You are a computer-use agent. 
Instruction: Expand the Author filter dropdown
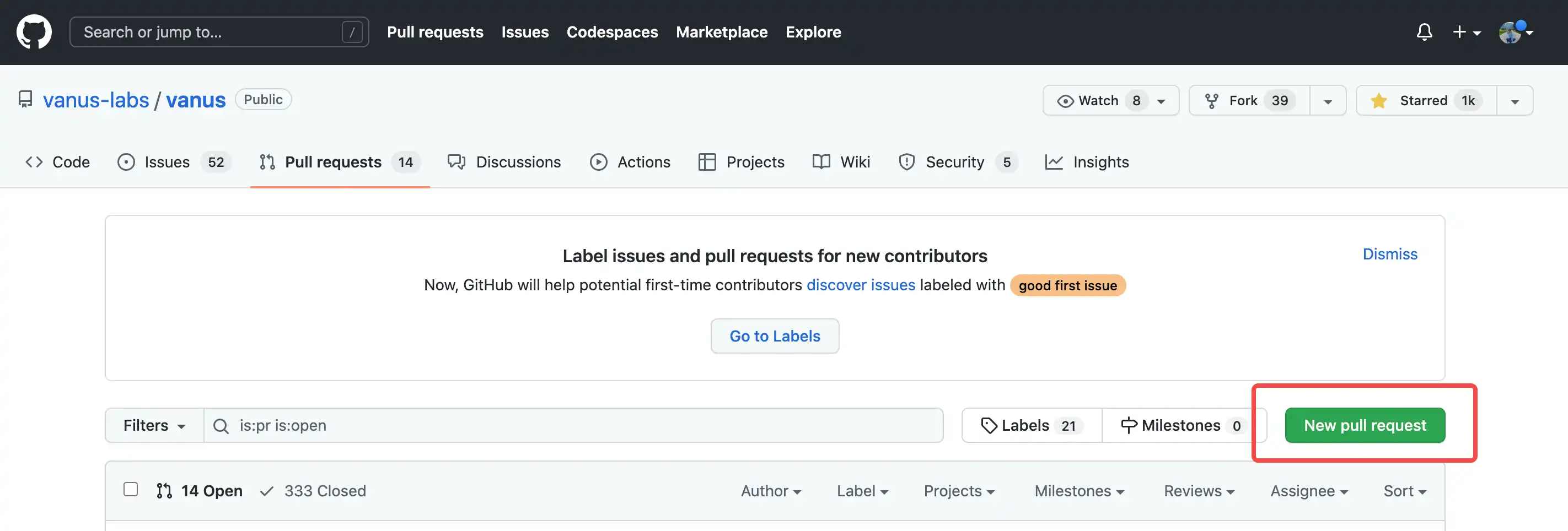point(771,491)
